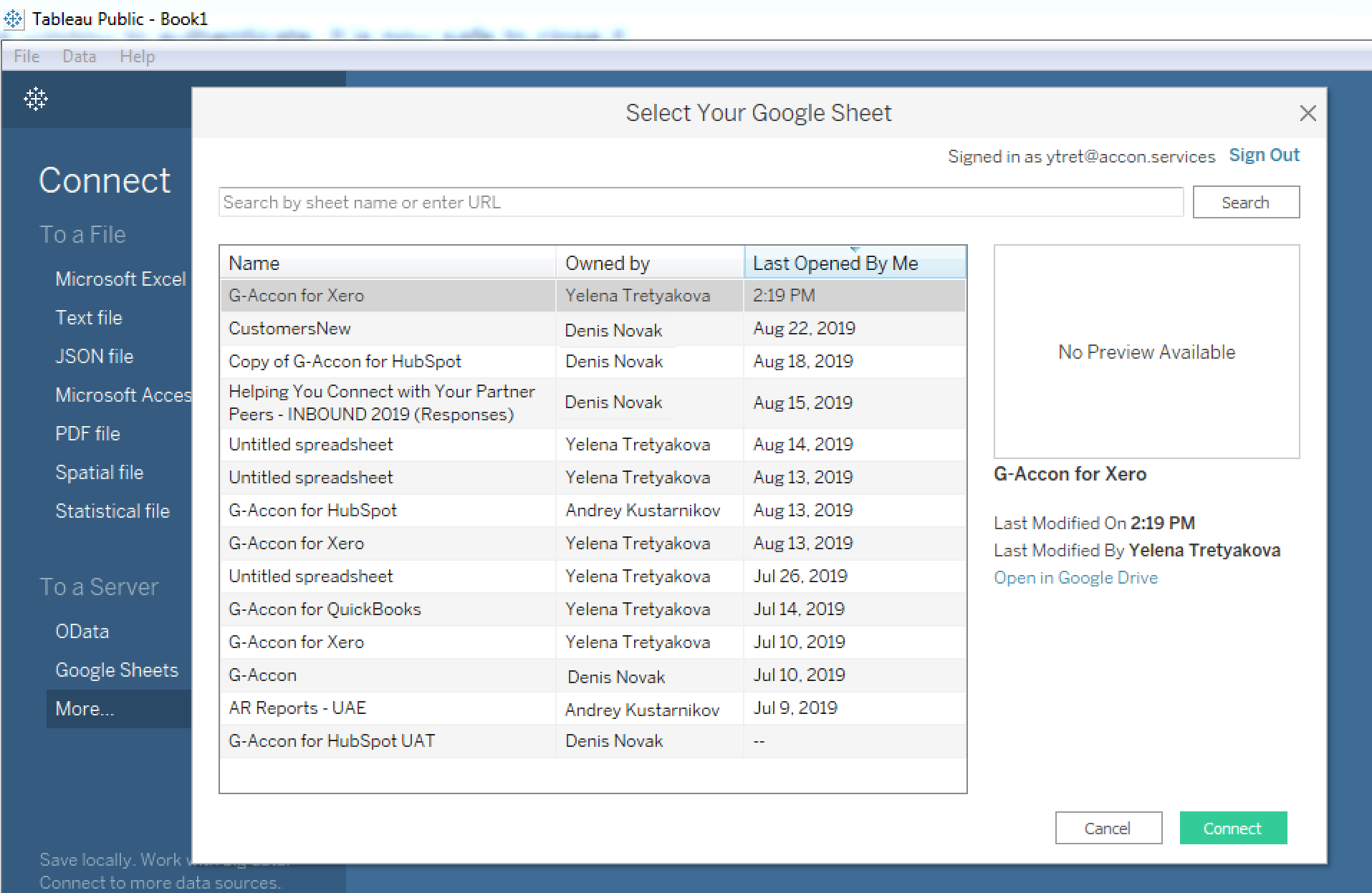Screen dimensions: 1372x893
Task: Select Untitled spreadsheet opened Jul 26, 2019
Action: tap(593, 576)
